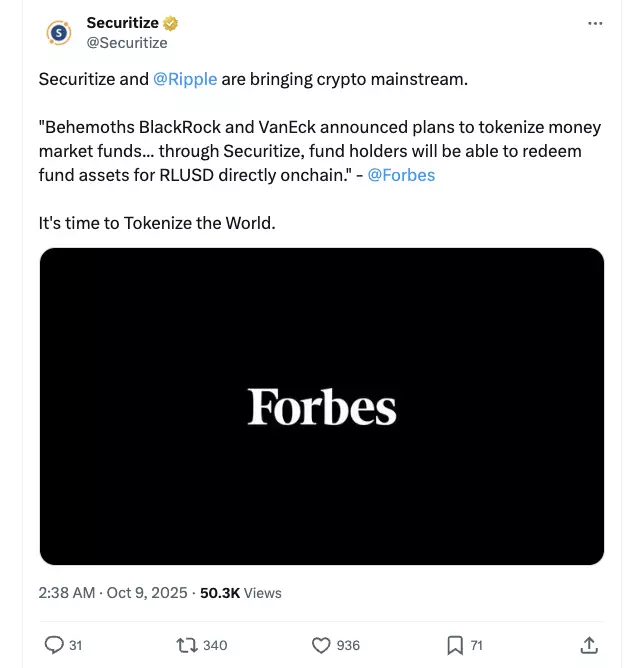Like the post with the heart icon

click(x=321, y=645)
